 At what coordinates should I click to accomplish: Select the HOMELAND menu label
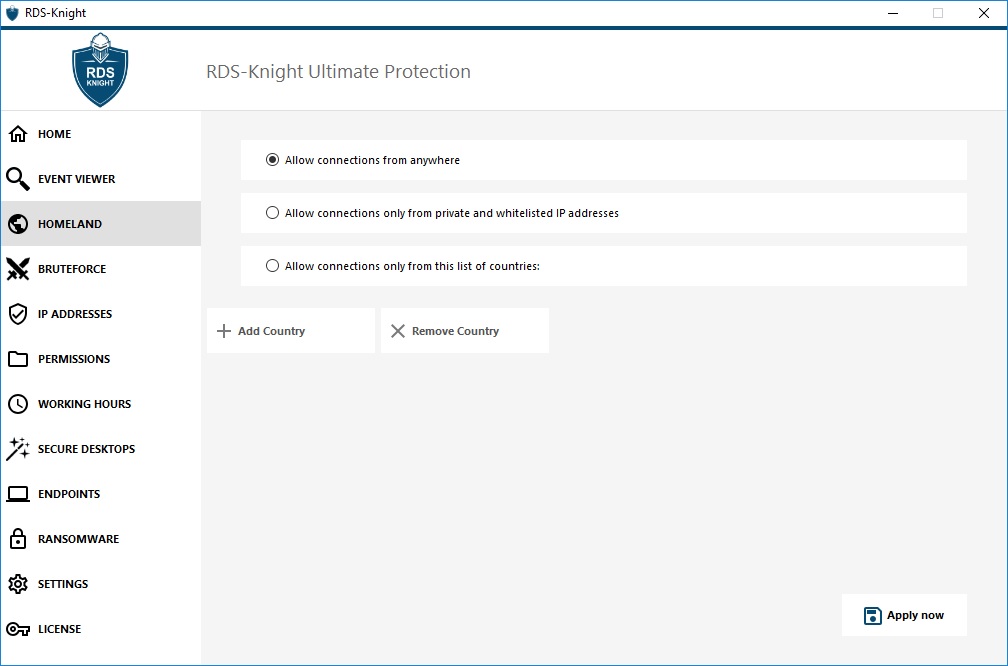click(x=69, y=224)
